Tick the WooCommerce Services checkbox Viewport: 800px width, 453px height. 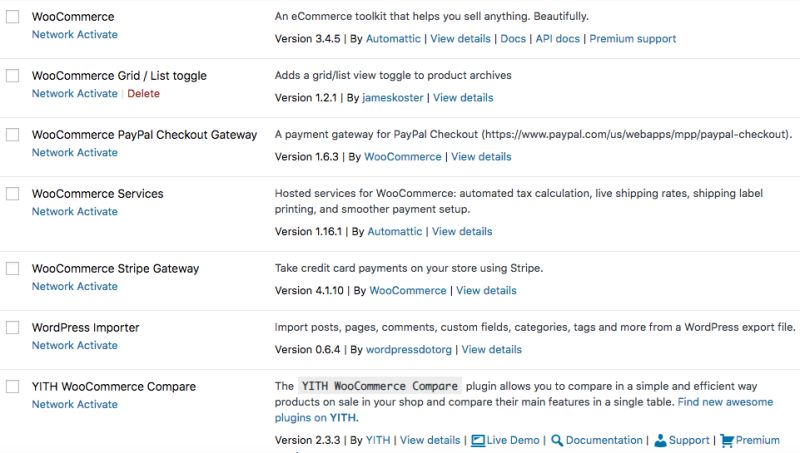pyautogui.click(x=13, y=194)
